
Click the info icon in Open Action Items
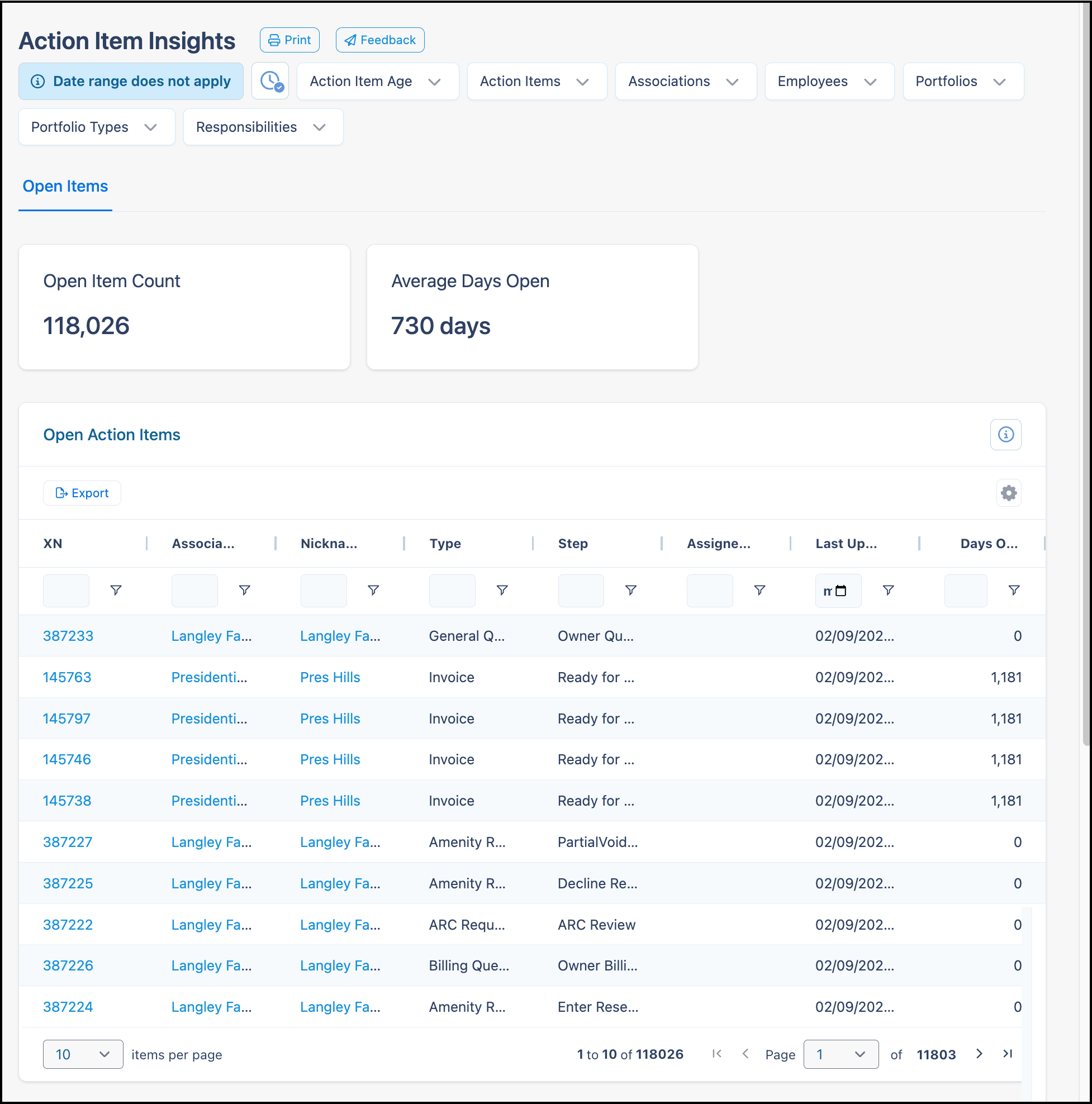(1006, 434)
